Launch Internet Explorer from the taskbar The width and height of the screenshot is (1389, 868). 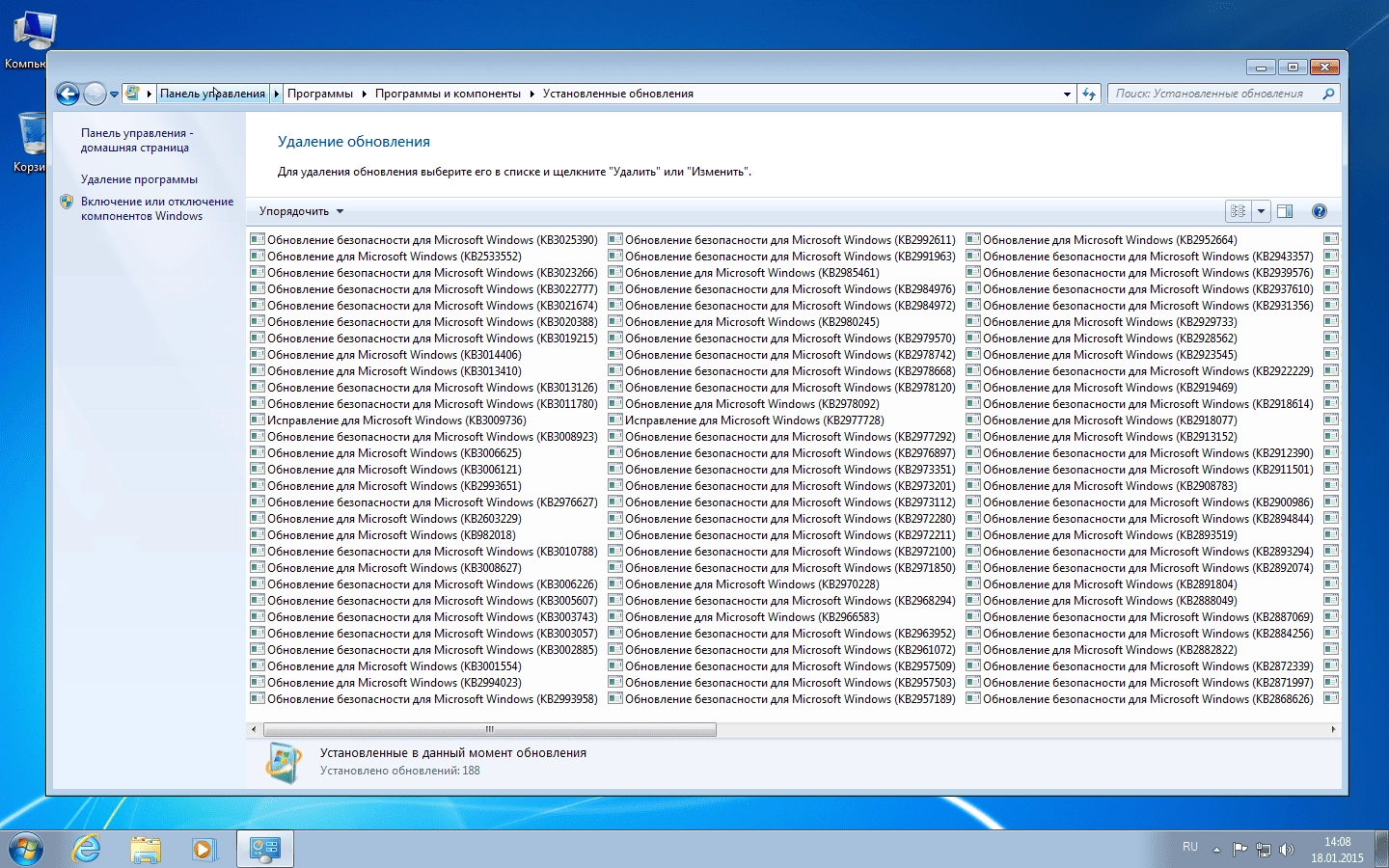(x=87, y=850)
